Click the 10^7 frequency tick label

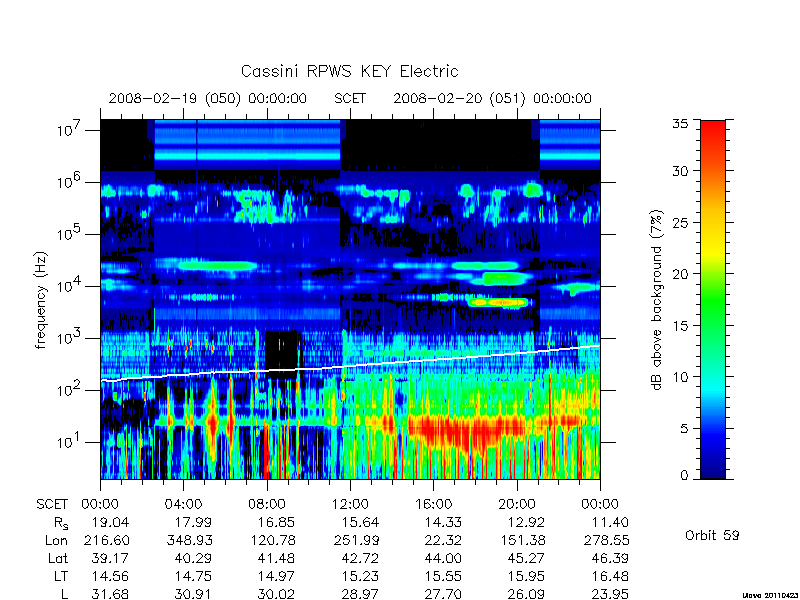click(x=67, y=129)
